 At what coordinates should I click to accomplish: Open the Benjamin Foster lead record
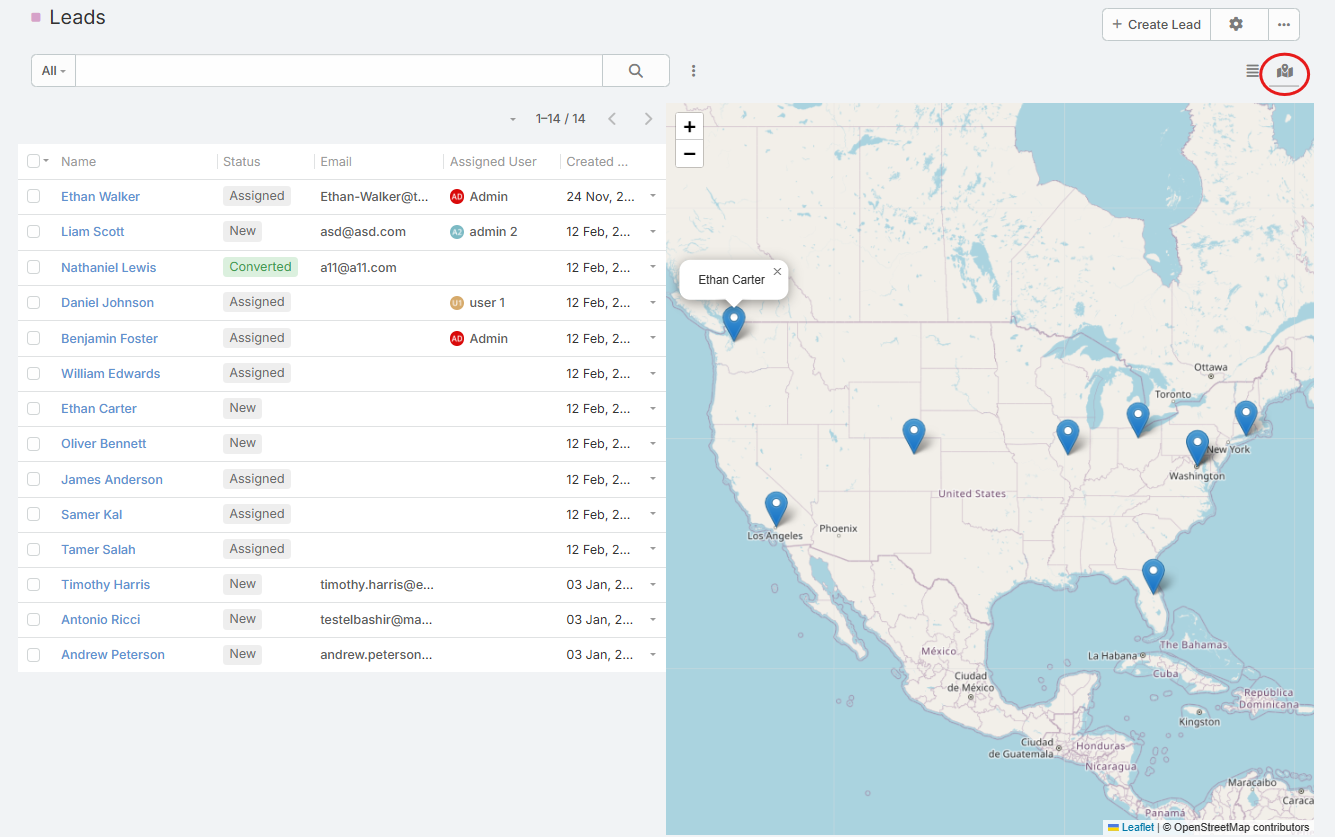tap(109, 338)
